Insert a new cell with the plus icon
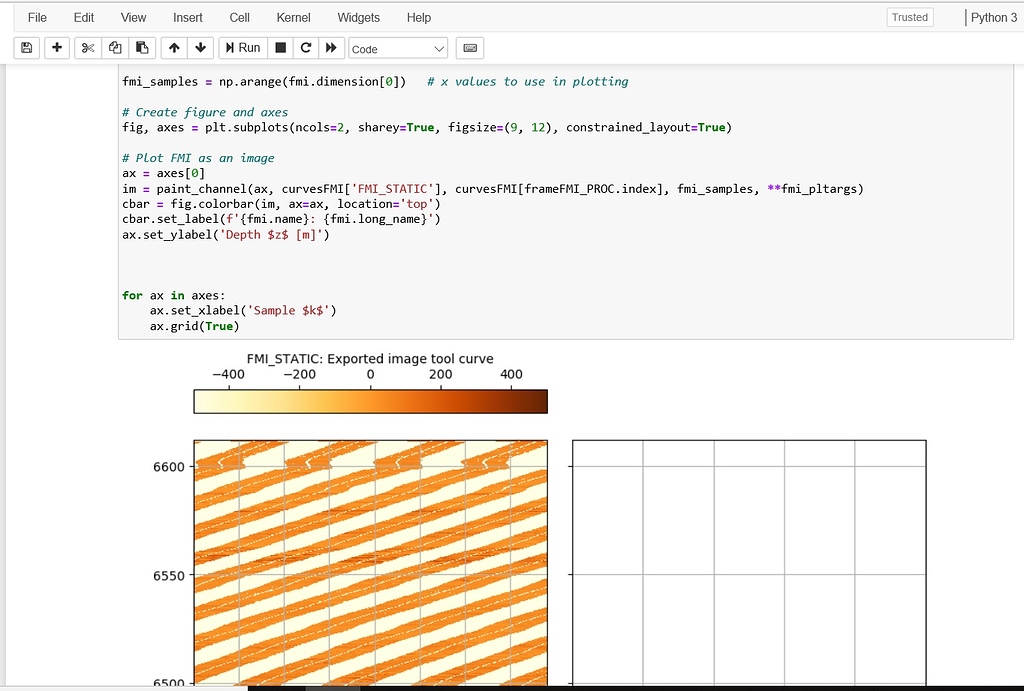Image resolution: width=1024 pixels, height=691 pixels. (x=55, y=47)
